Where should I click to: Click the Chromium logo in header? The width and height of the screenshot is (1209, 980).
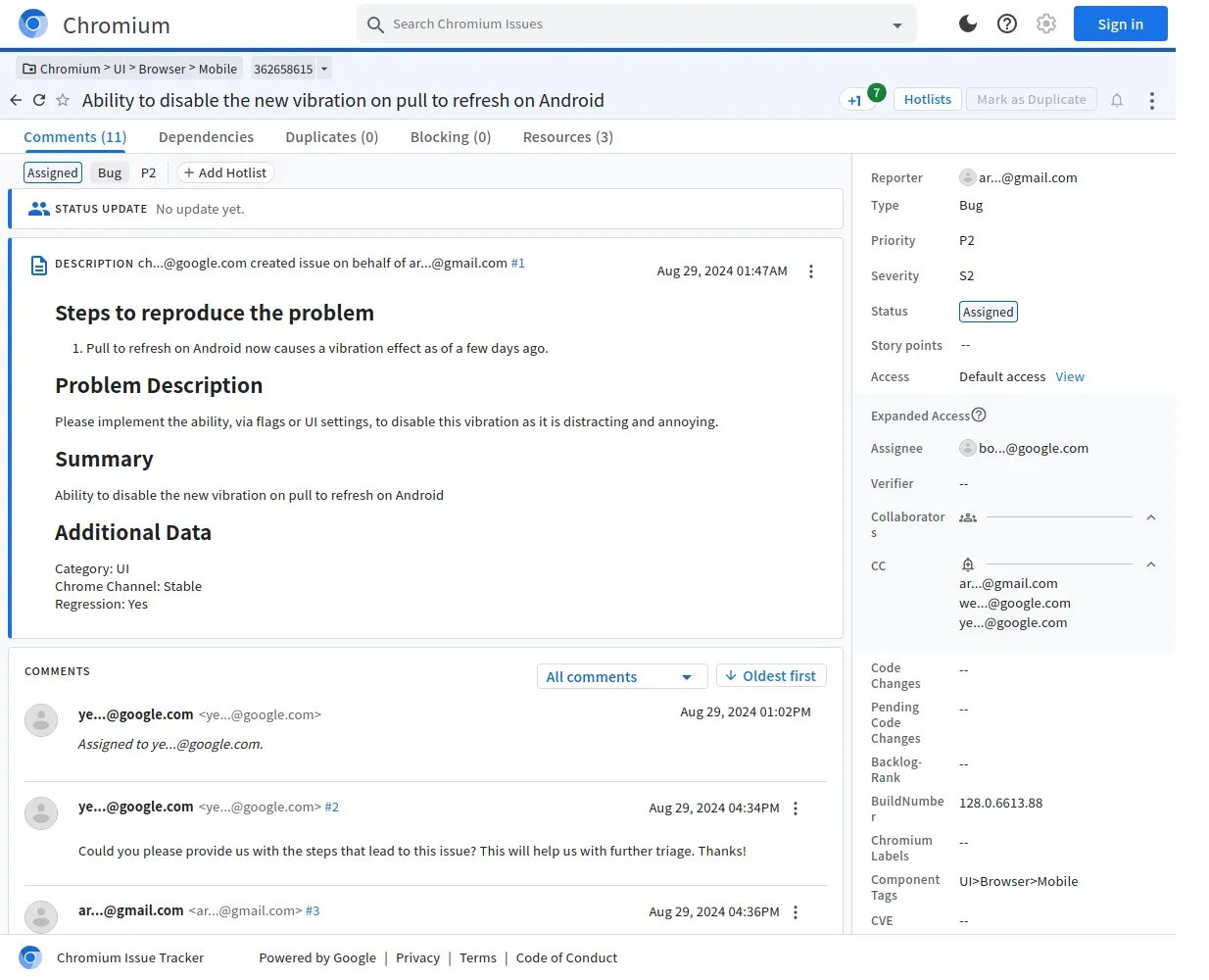click(33, 24)
